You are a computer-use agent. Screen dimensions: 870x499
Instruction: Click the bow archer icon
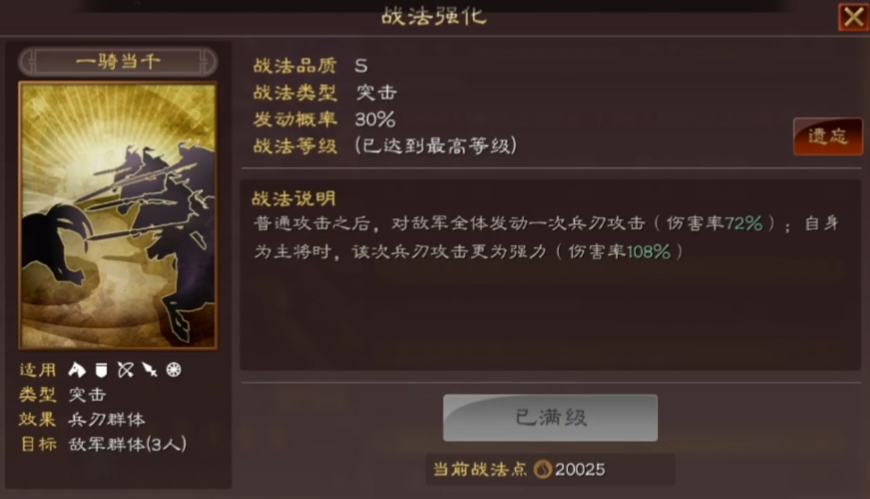tap(125, 370)
